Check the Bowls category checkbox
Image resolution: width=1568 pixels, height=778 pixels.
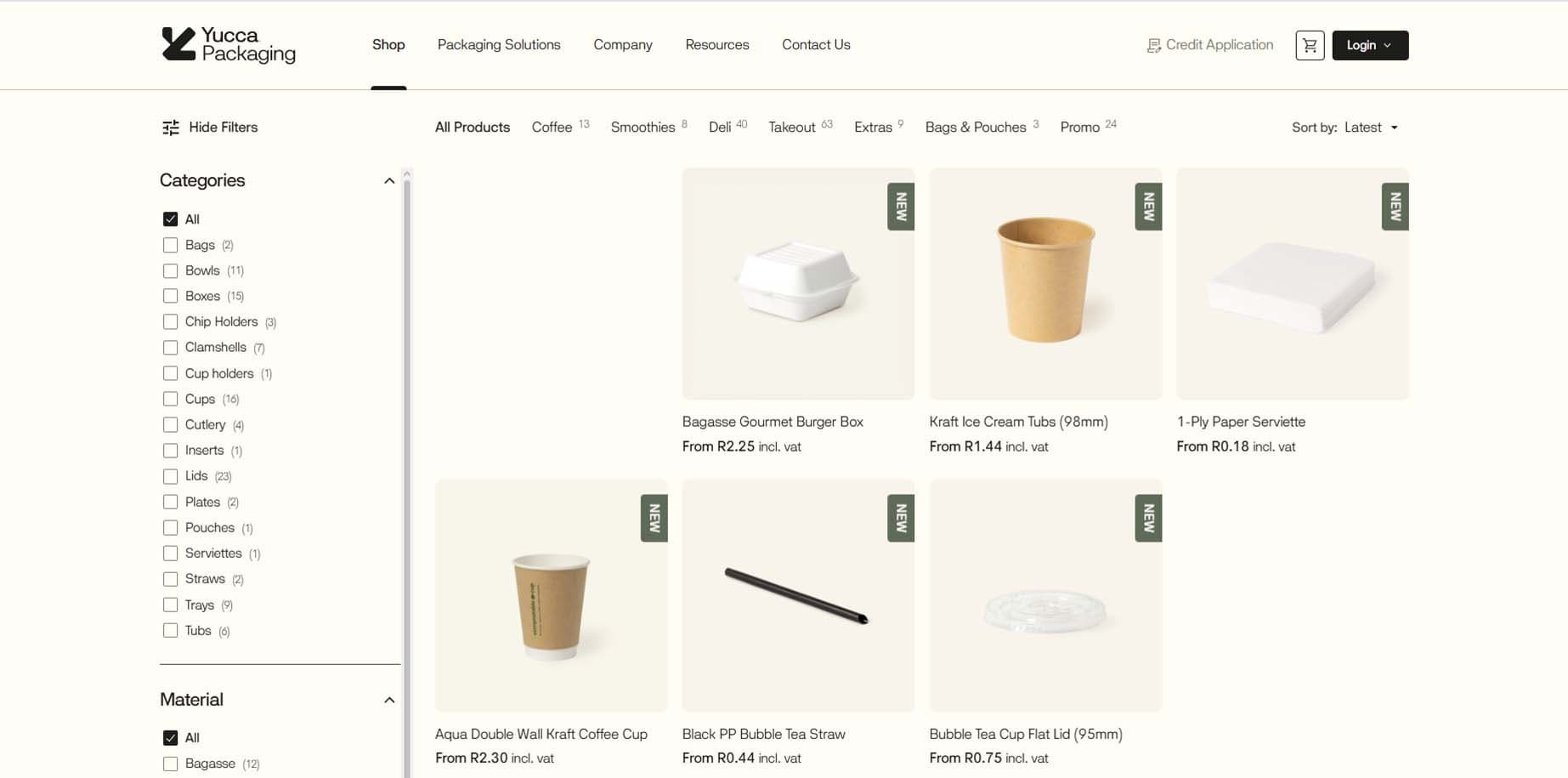(x=170, y=270)
